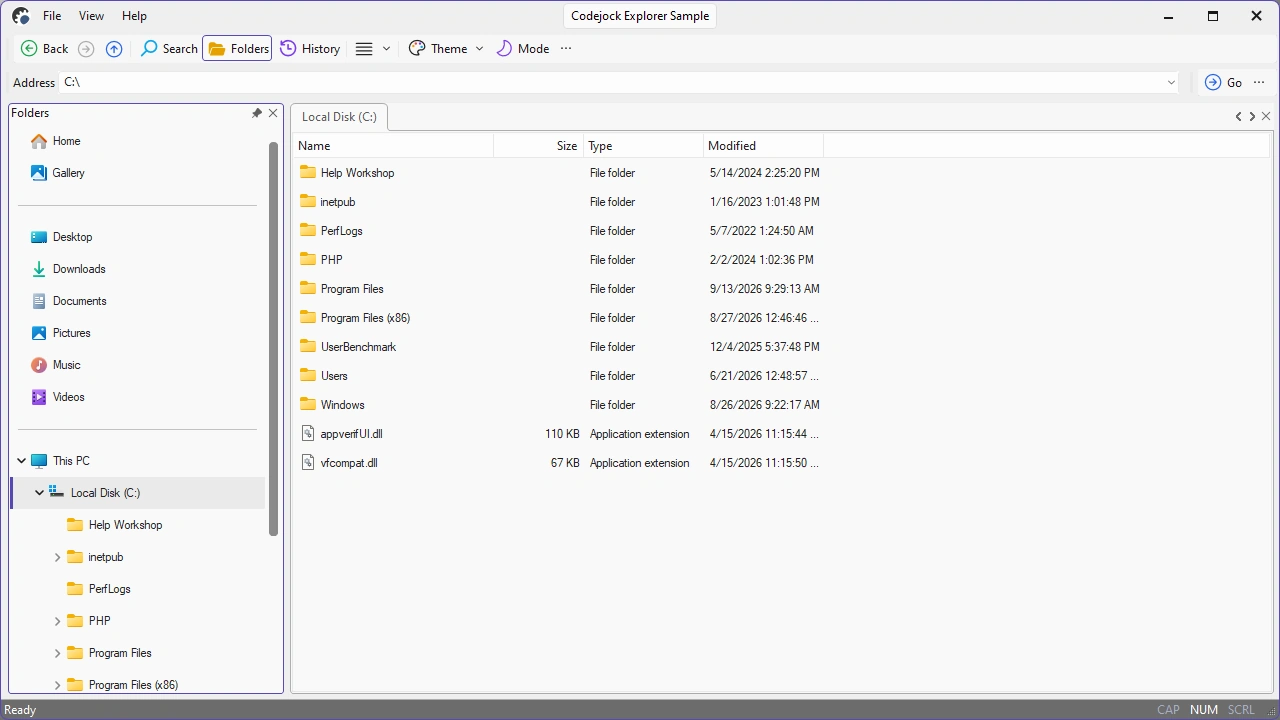Select the Local Disk (C:) tab
The image size is (1280, 720).
click(x=339, y=117)
